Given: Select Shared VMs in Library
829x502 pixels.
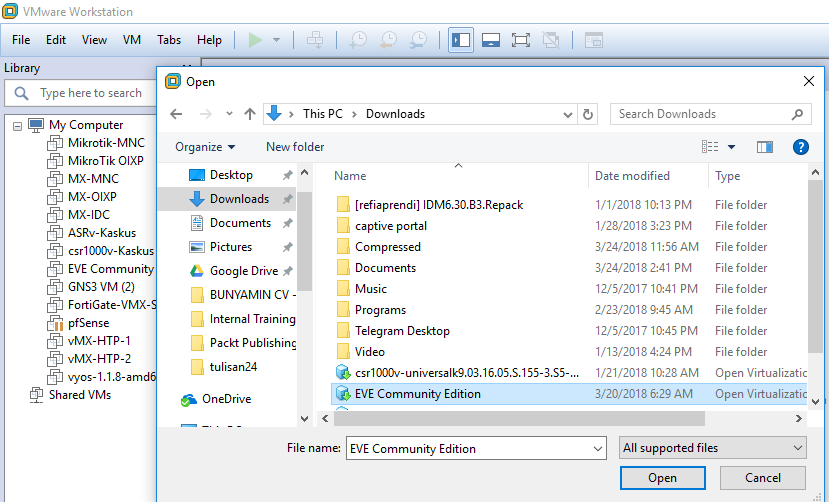Looking at the screenshot, I should 80,395.
